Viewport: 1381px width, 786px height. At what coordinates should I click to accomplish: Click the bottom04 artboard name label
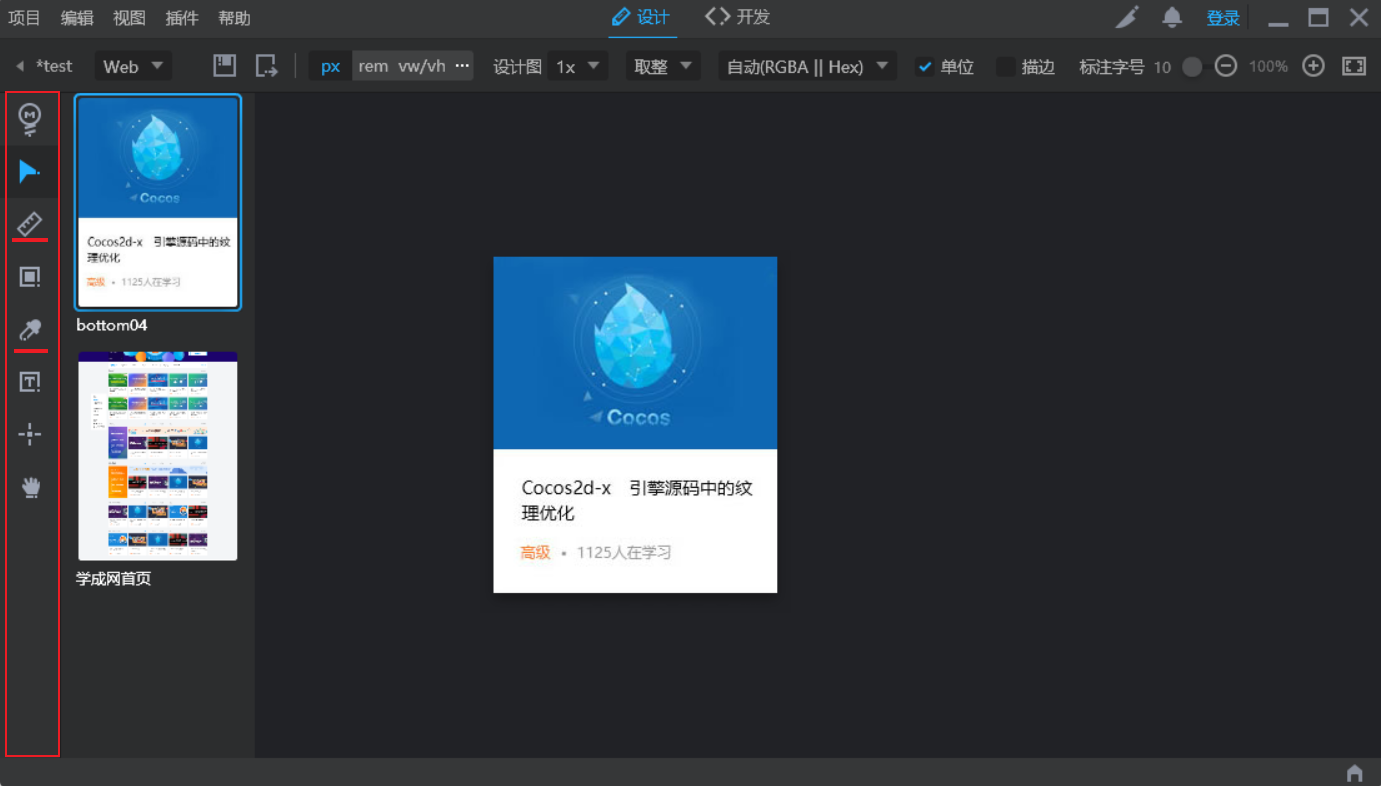[x=112, y=325]
